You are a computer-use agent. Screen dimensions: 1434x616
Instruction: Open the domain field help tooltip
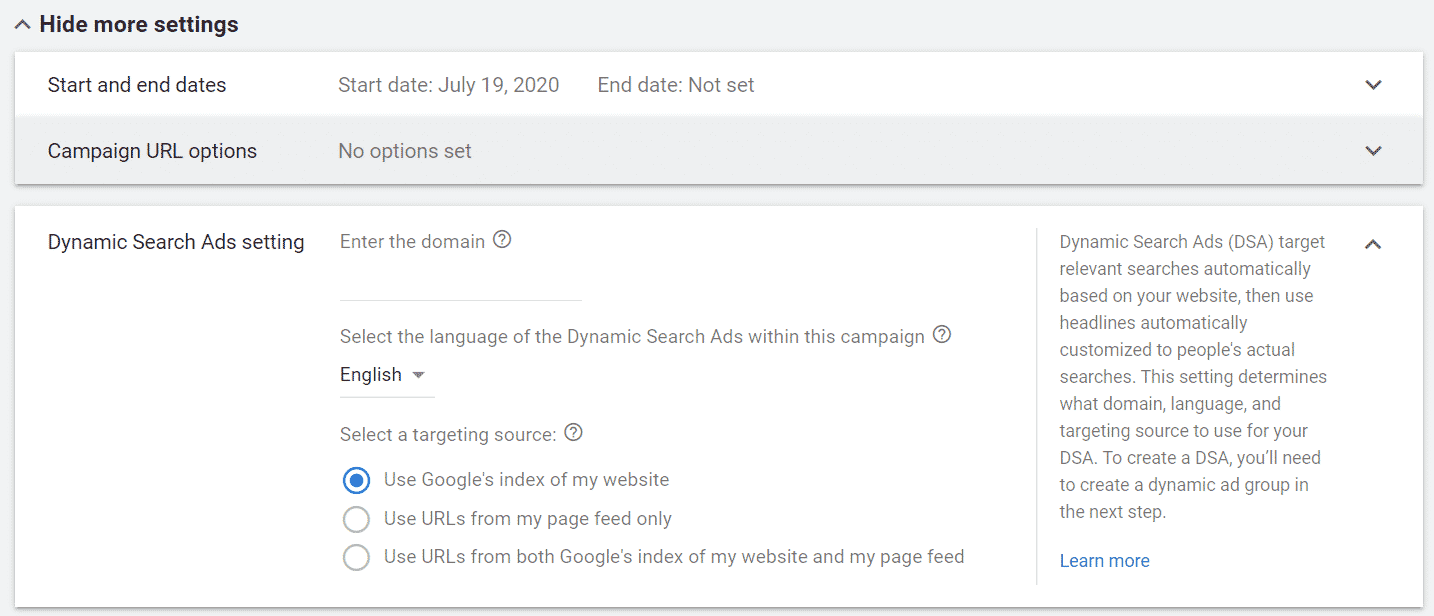pos(501,239)
